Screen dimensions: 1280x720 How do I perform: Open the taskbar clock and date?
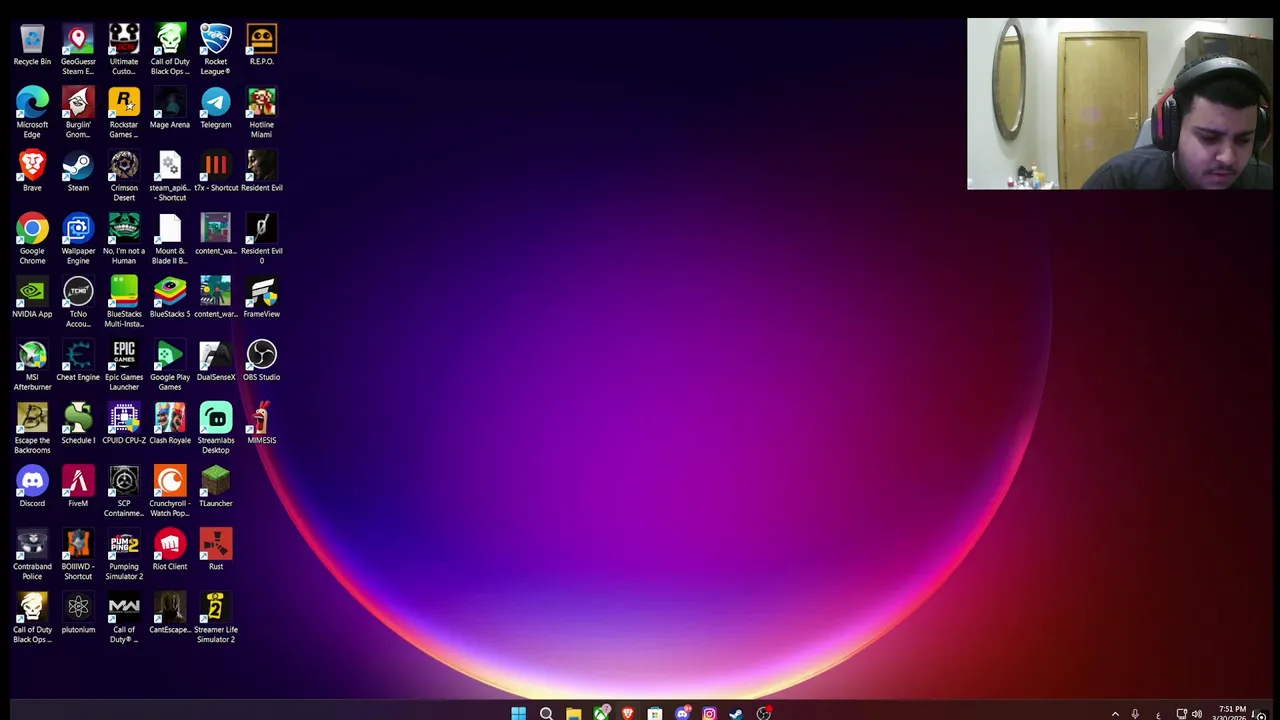tap(1232, 713)
